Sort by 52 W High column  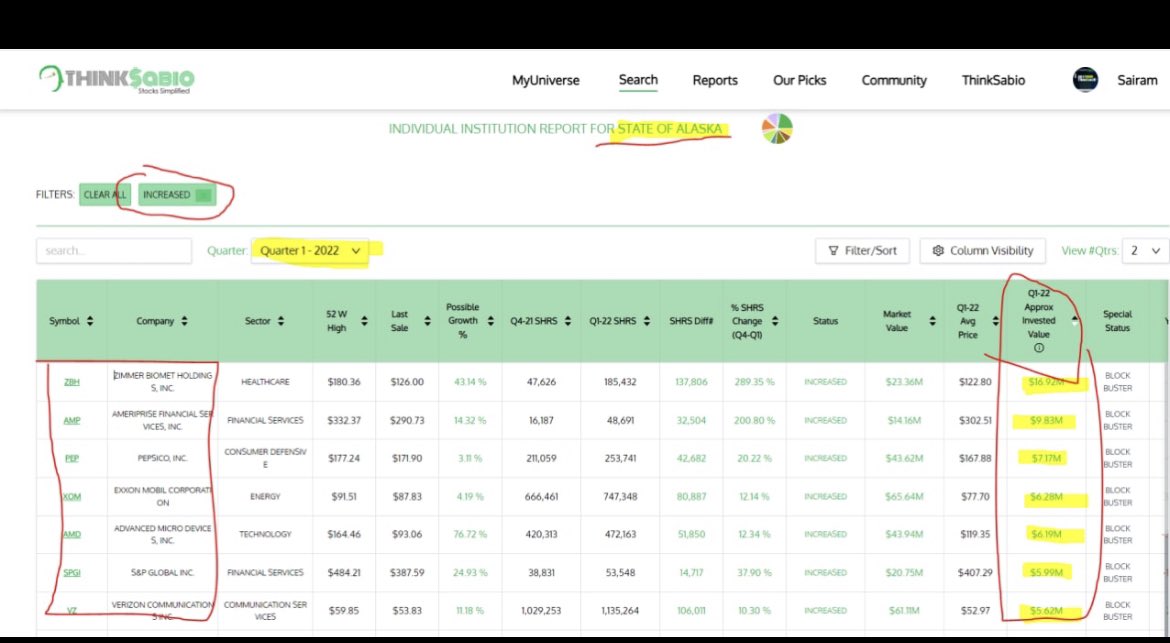(364, 321)
